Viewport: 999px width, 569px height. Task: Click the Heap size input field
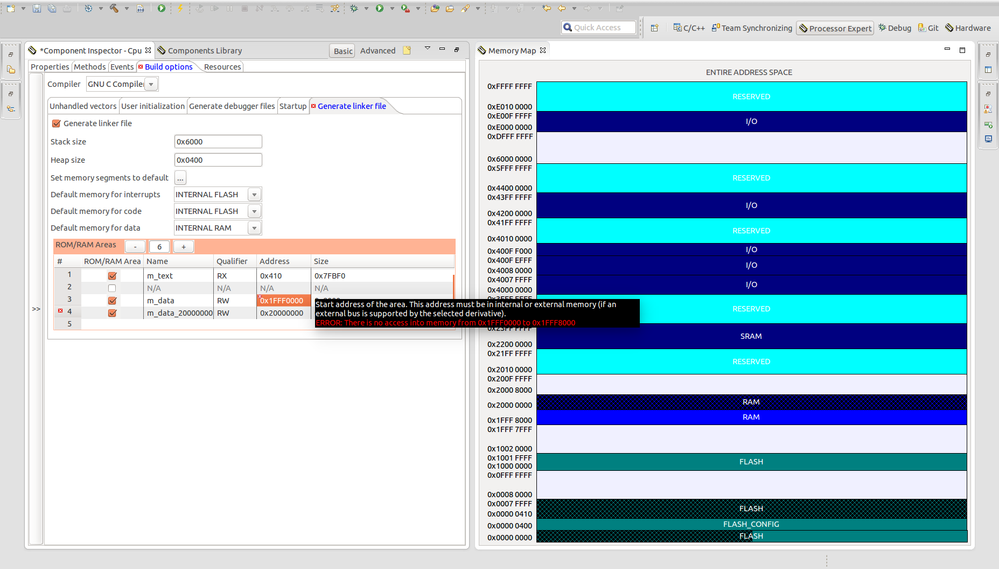click(x=218, y=160)
